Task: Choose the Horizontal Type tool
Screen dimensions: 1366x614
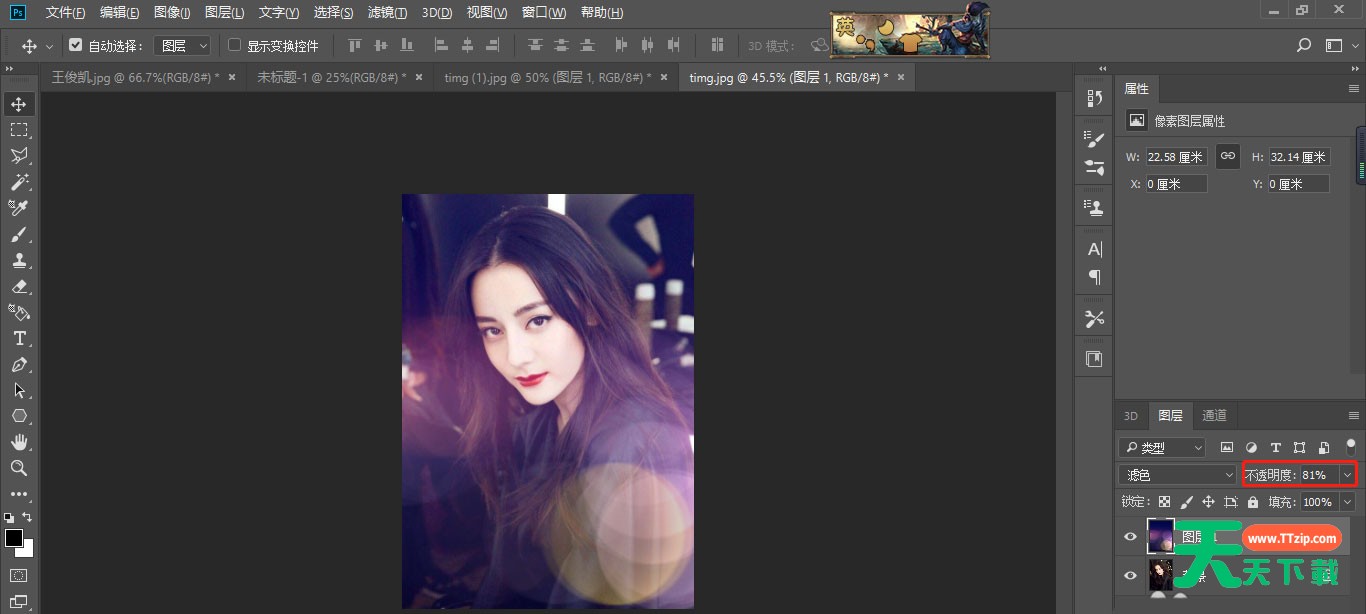Action: (x=19, y=339)
